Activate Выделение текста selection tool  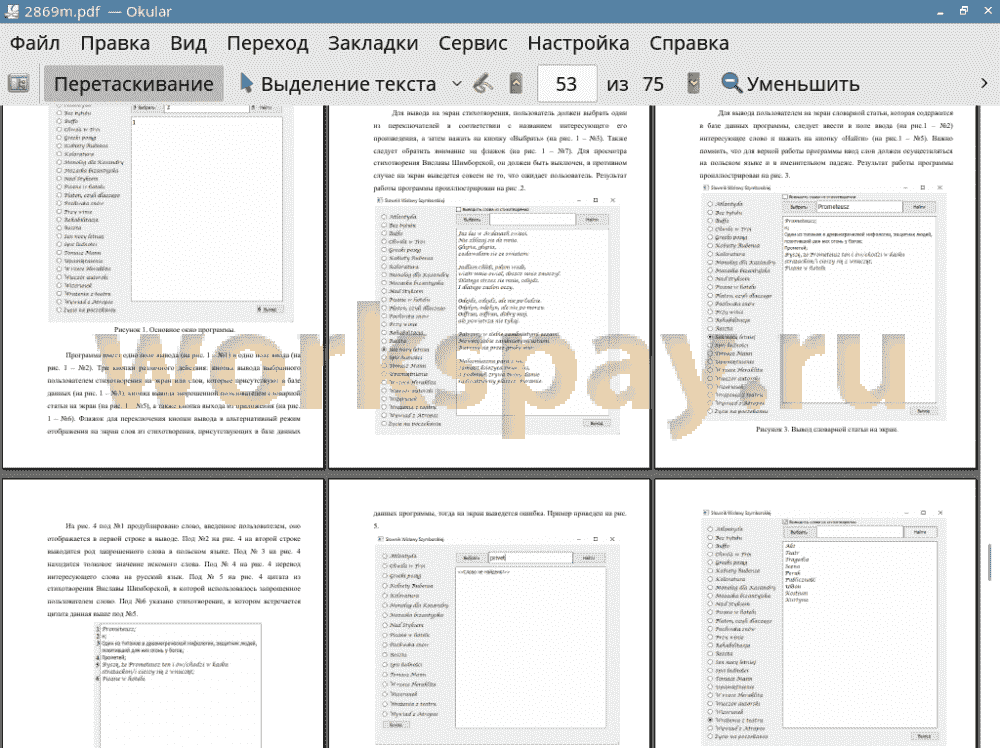point(338,84)
